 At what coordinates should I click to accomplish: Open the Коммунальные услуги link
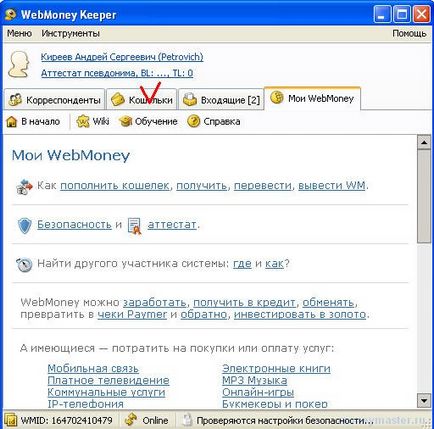[106, 392]
